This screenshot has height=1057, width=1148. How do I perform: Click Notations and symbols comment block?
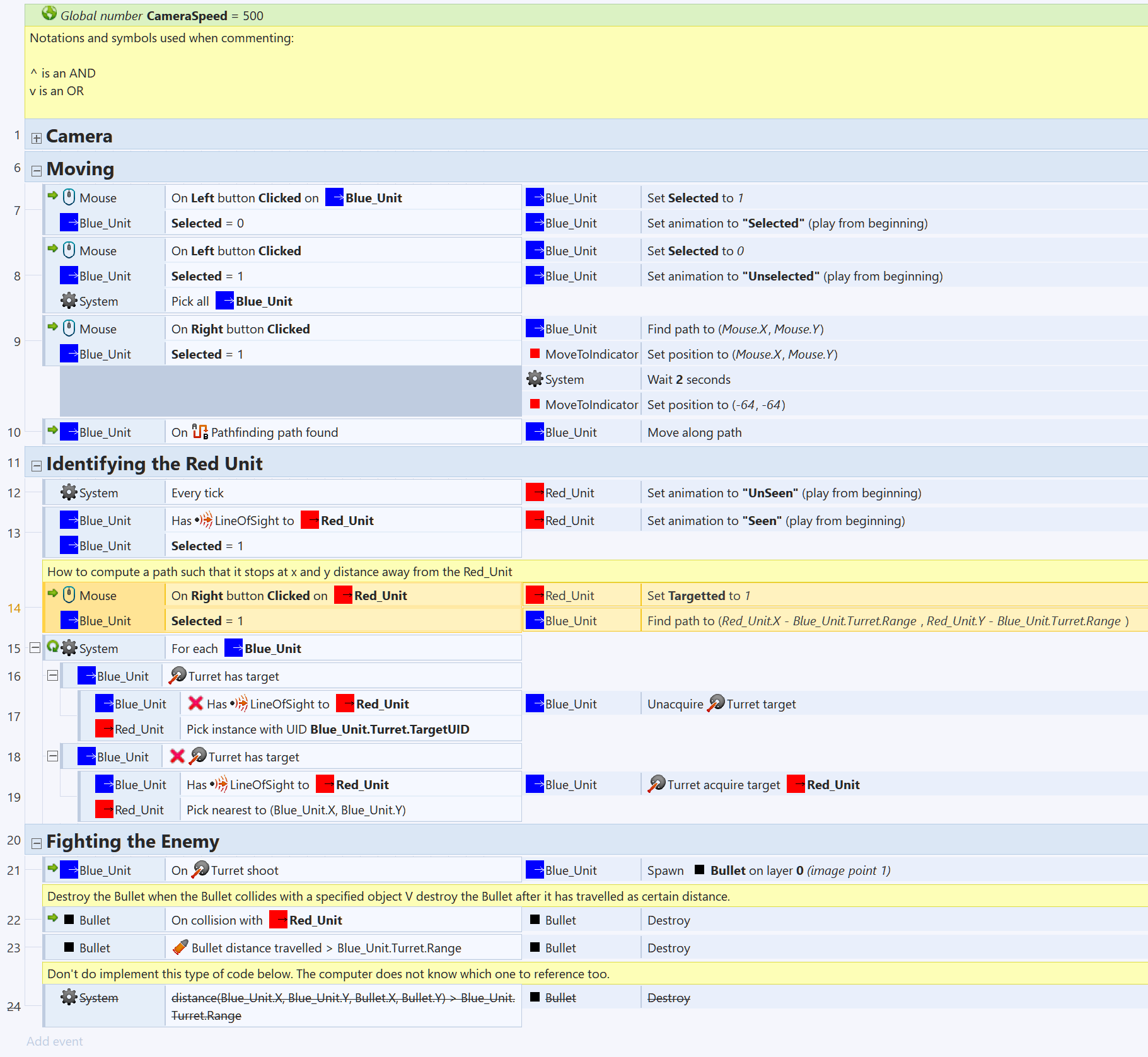click(x=586, y=72)
